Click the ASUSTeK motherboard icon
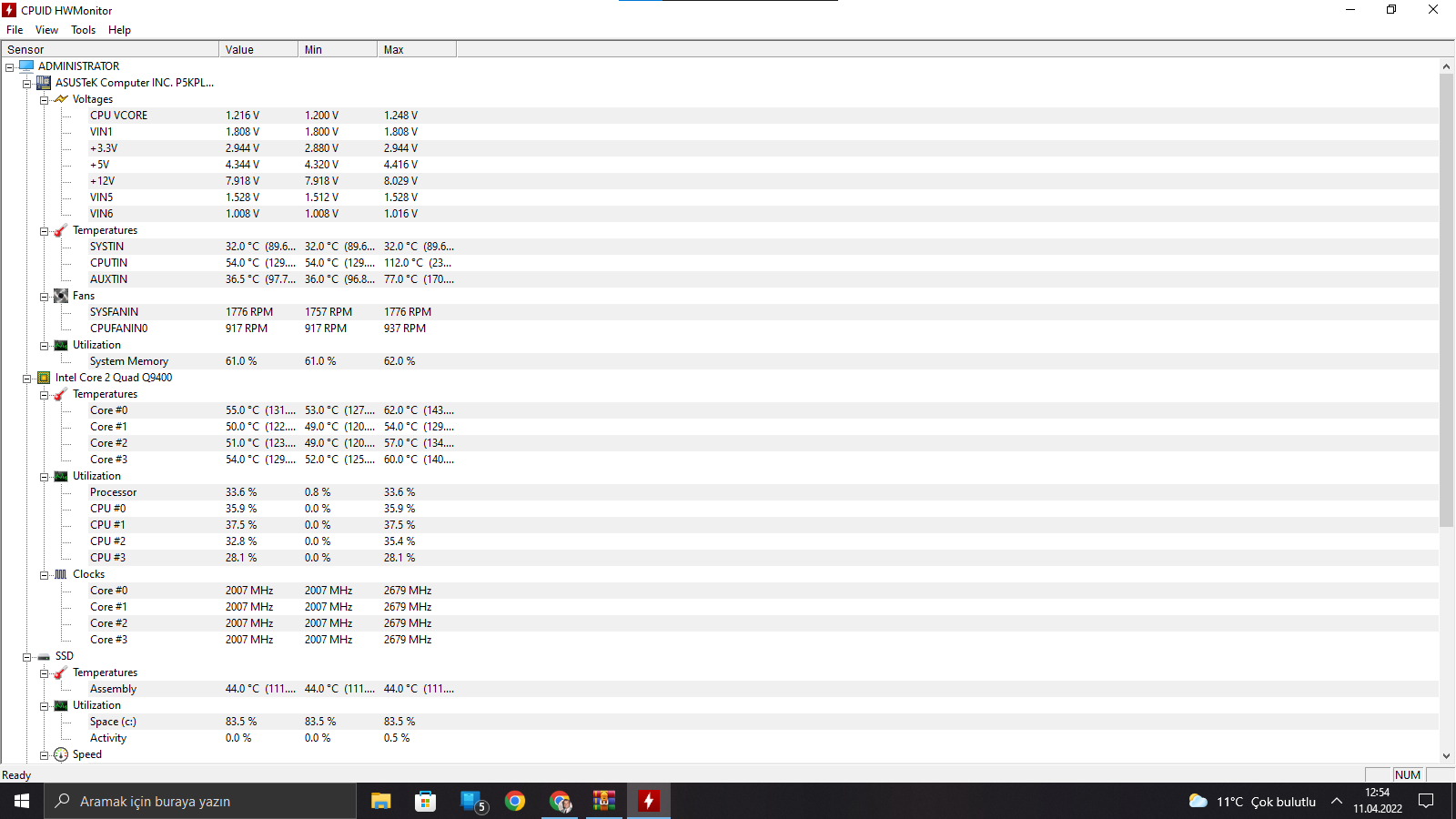The height and width of the screenshot is (819, 1456). (x=44, y=82)
